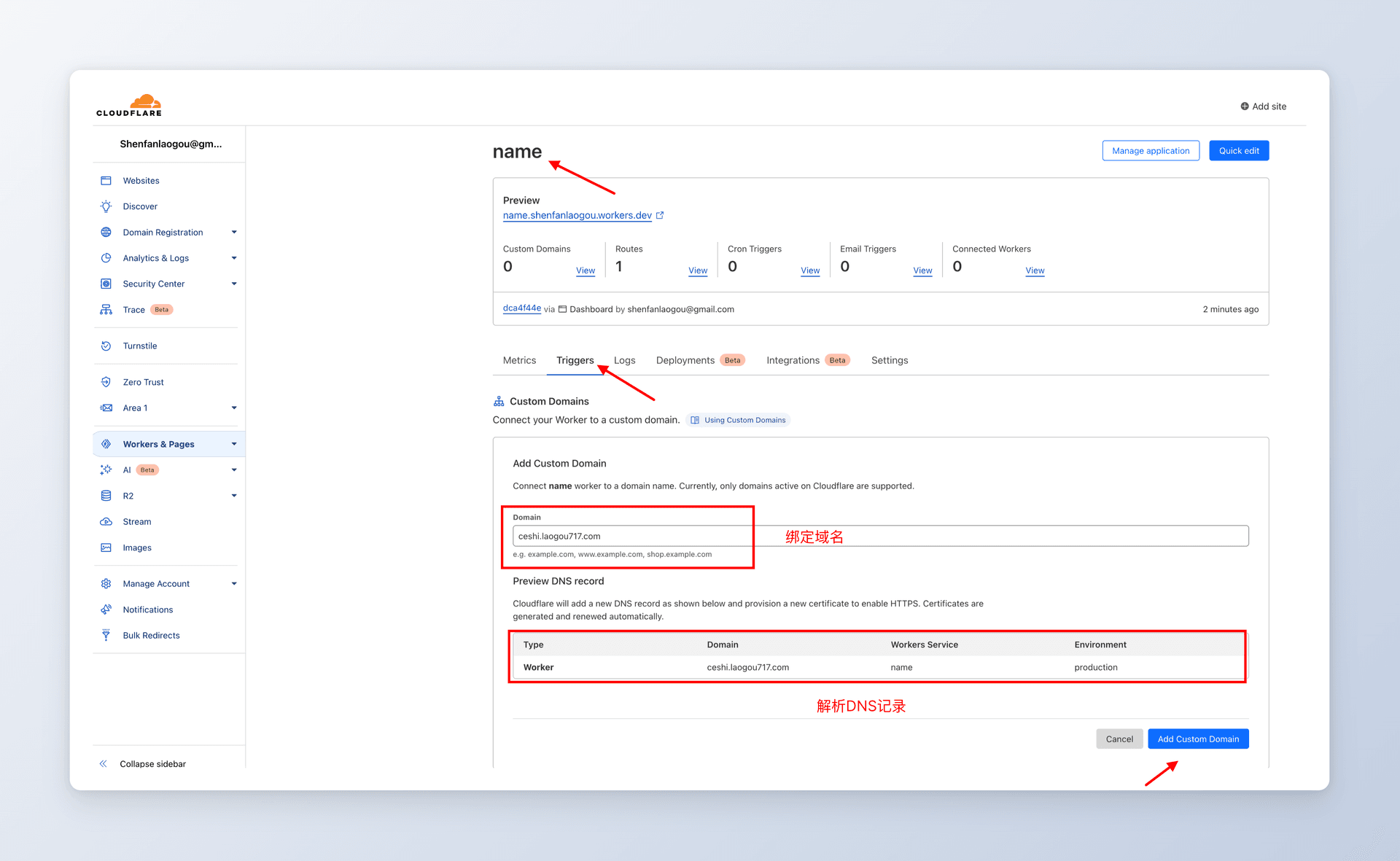Click the Zero Trust icon
This screenshot has height=861, width=1400.
tap(106, 382)
